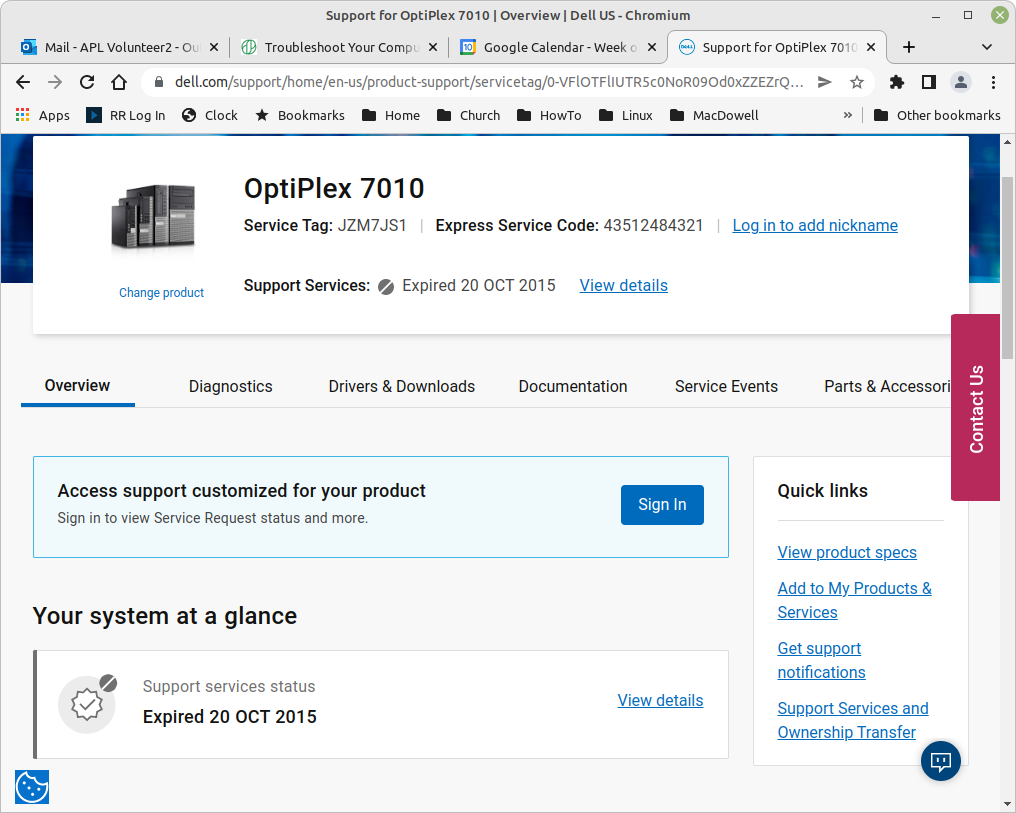Click the page vertical scrollbar thumb
Image resolution: width=1016 pixels, height=813 pixels.
coord(1008,268)
